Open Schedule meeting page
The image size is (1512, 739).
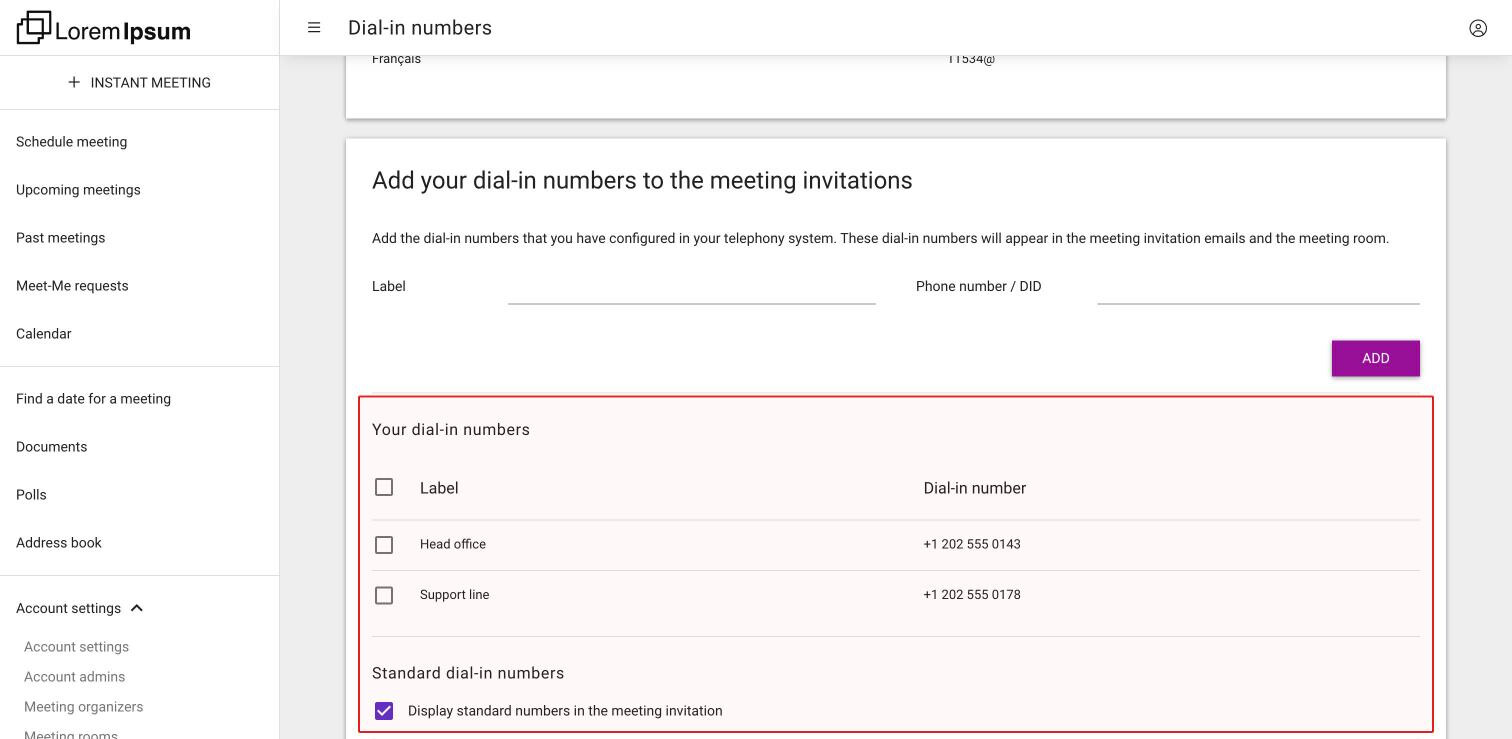(x=72, y=142)
